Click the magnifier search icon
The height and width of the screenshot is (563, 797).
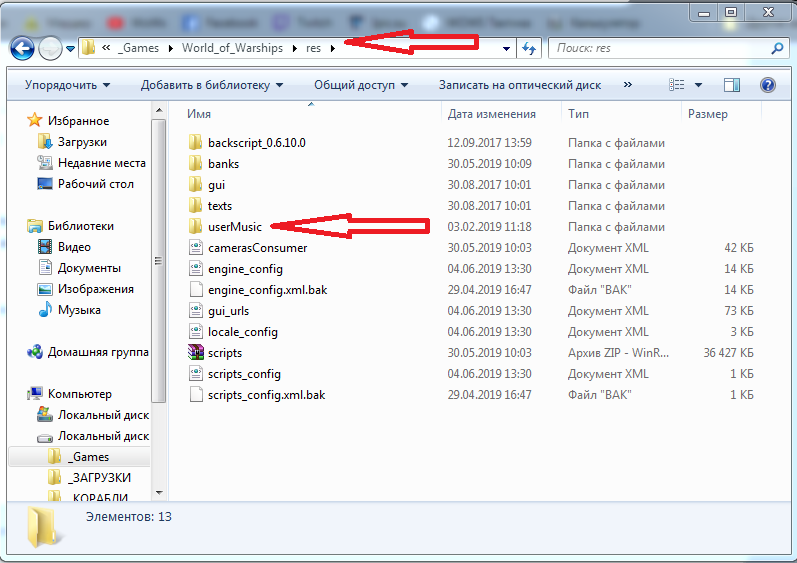pos(777,48)
